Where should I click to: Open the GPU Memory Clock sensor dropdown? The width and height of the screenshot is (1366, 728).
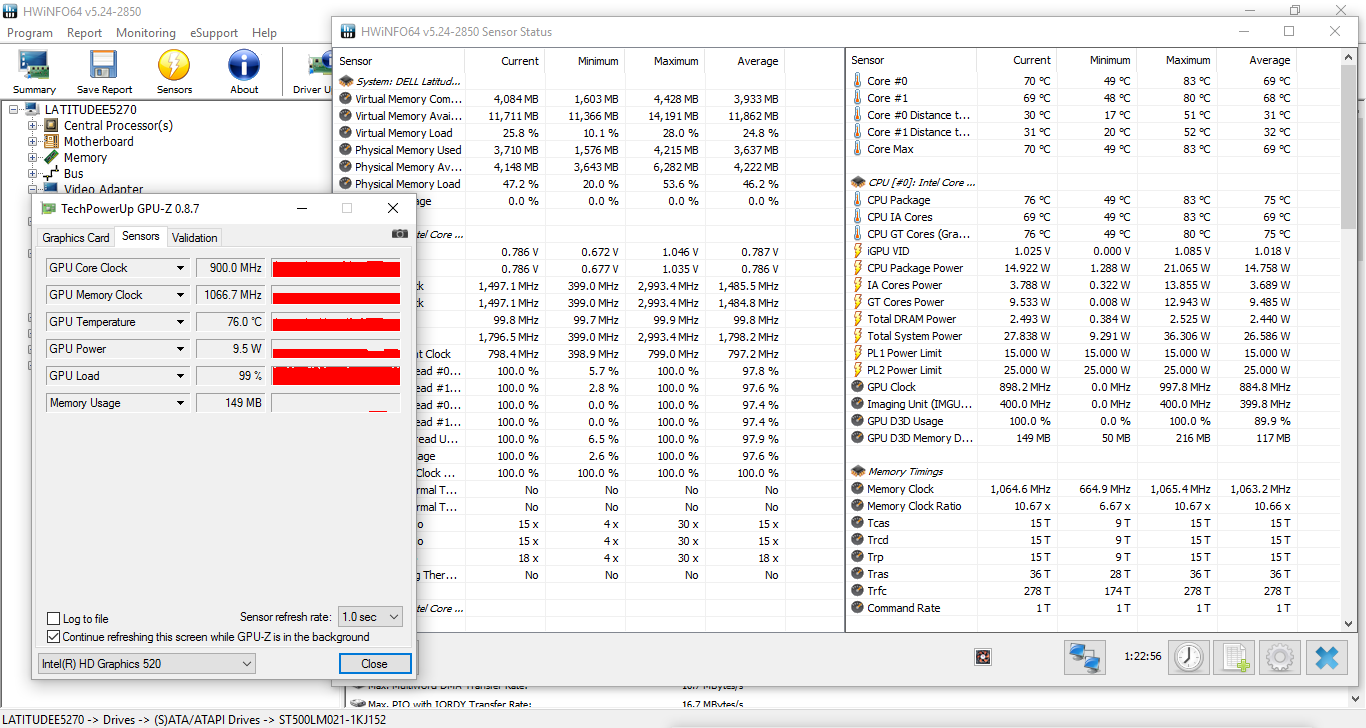(x=181, y=295)
